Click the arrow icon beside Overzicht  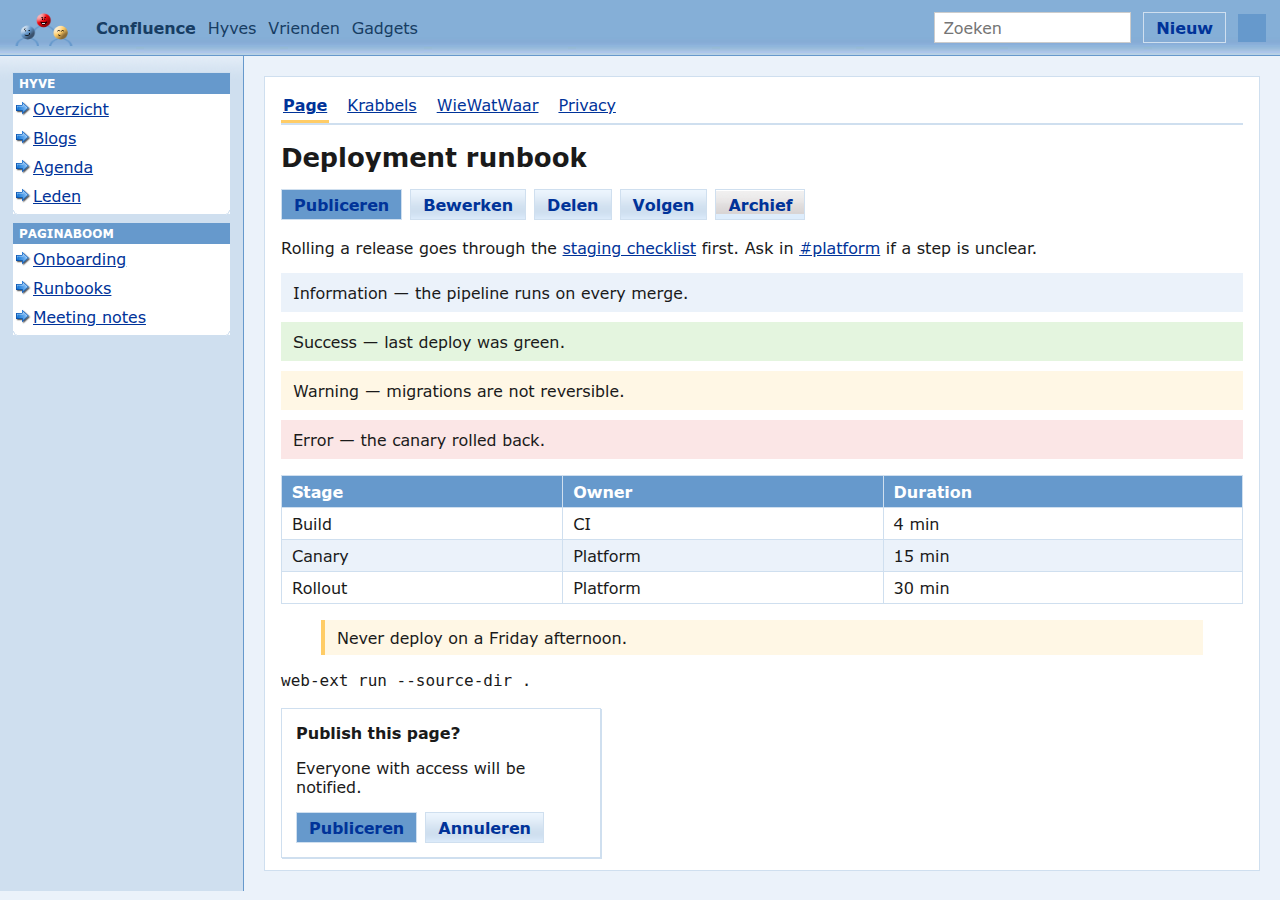point(23,109)
